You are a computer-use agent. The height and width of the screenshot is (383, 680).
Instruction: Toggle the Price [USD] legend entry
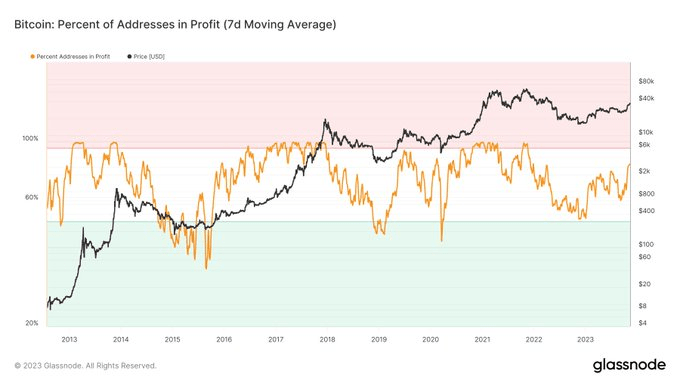click(146, 56)
